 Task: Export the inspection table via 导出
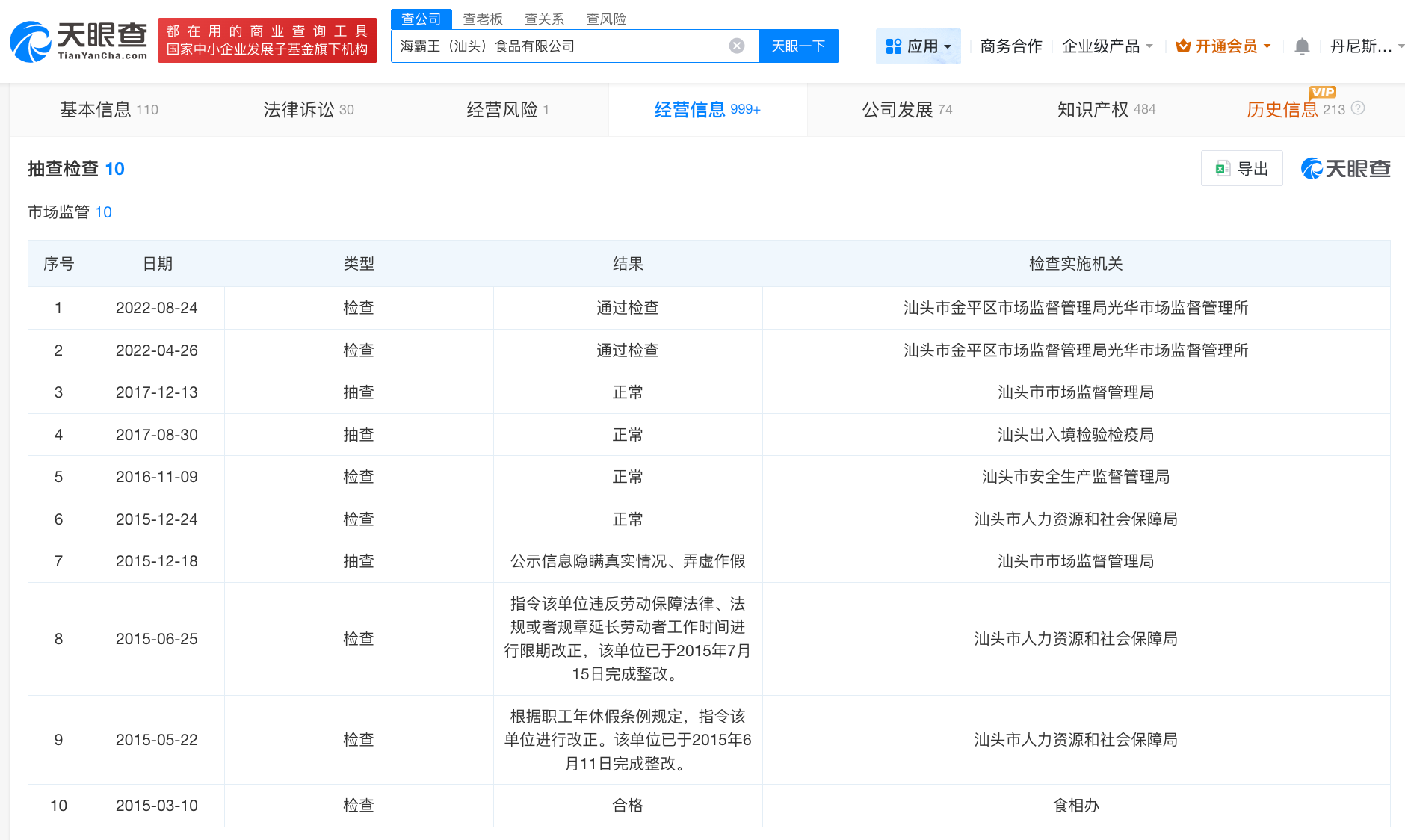[1242, 169]
